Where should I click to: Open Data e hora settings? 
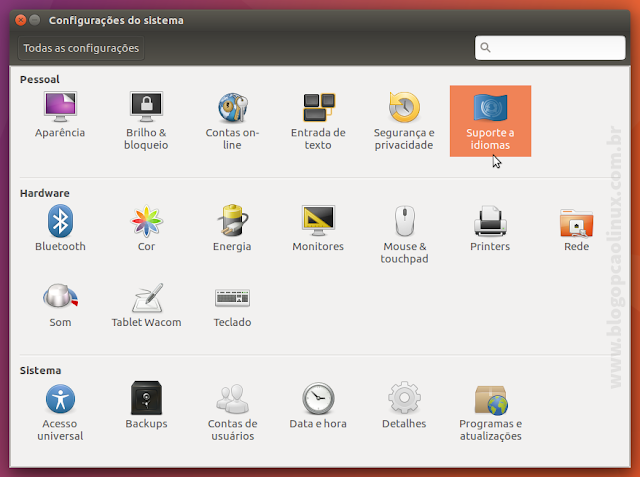point(318,406)
